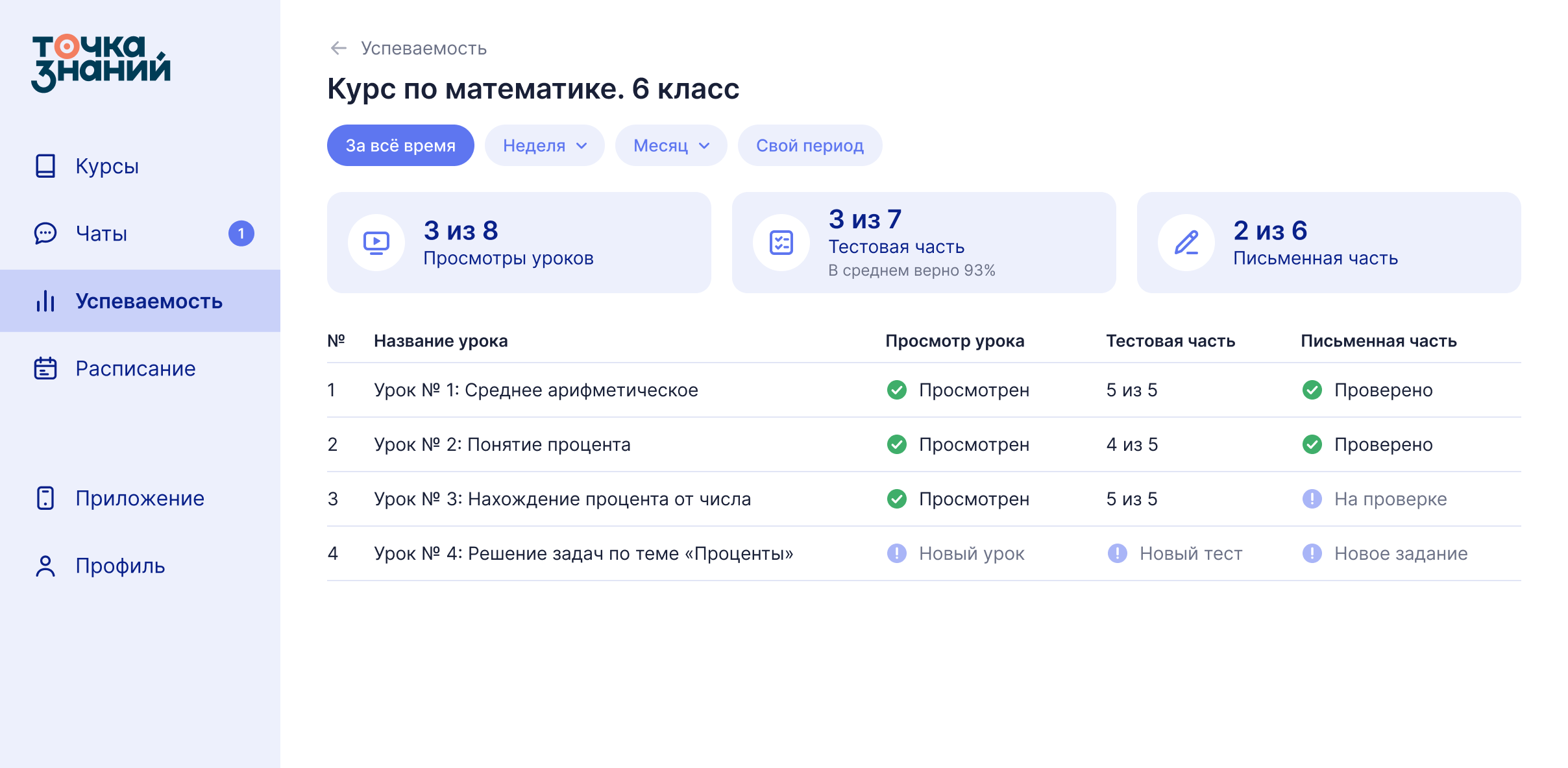Open Урок № 4: Решение задач по теме «Проценты»
The image size is (1568, 768).
pyautogui.click(x=584, y=553)
